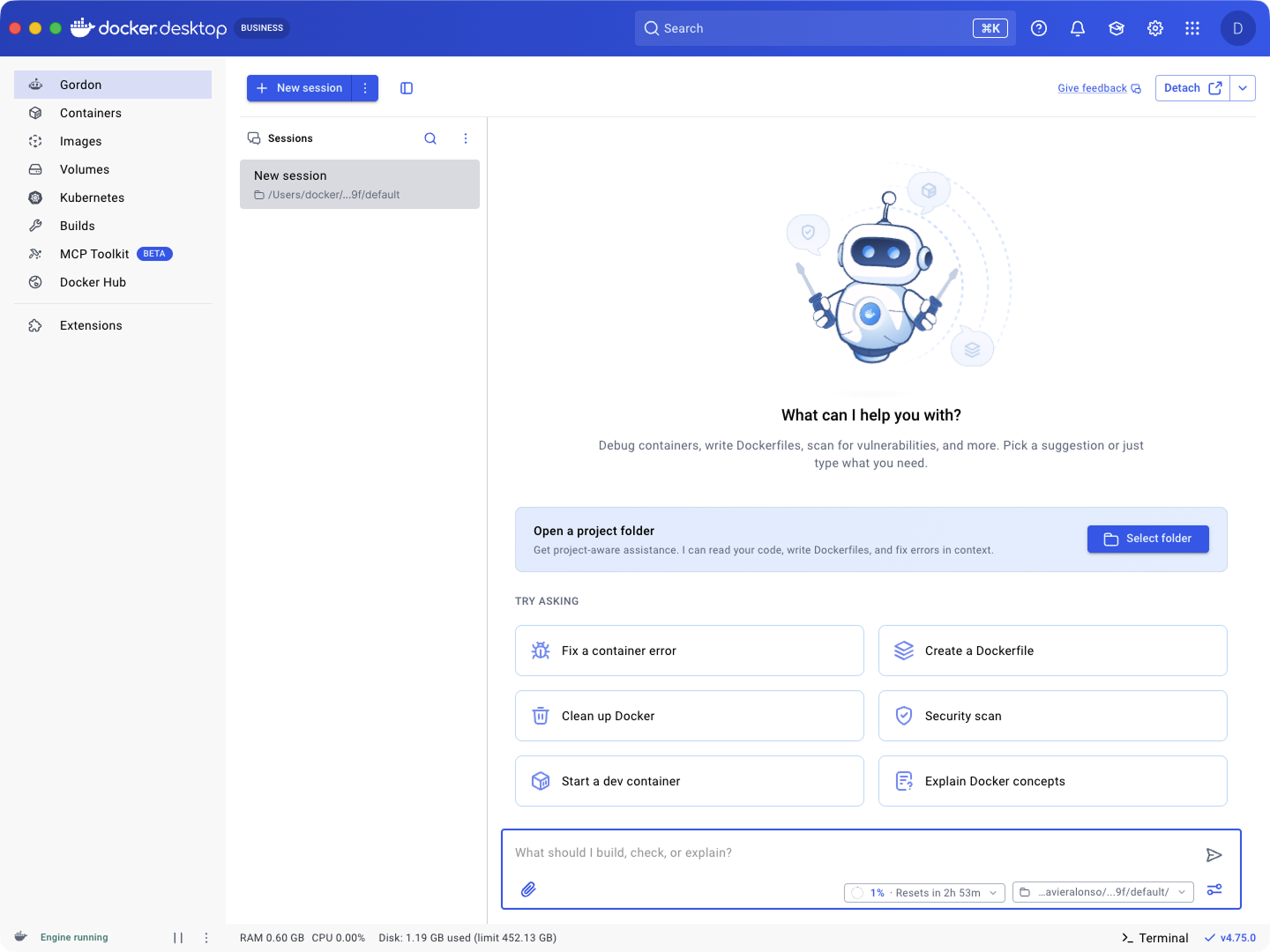Click the top Search bar

pyautogui.click(x=825, y=28)
